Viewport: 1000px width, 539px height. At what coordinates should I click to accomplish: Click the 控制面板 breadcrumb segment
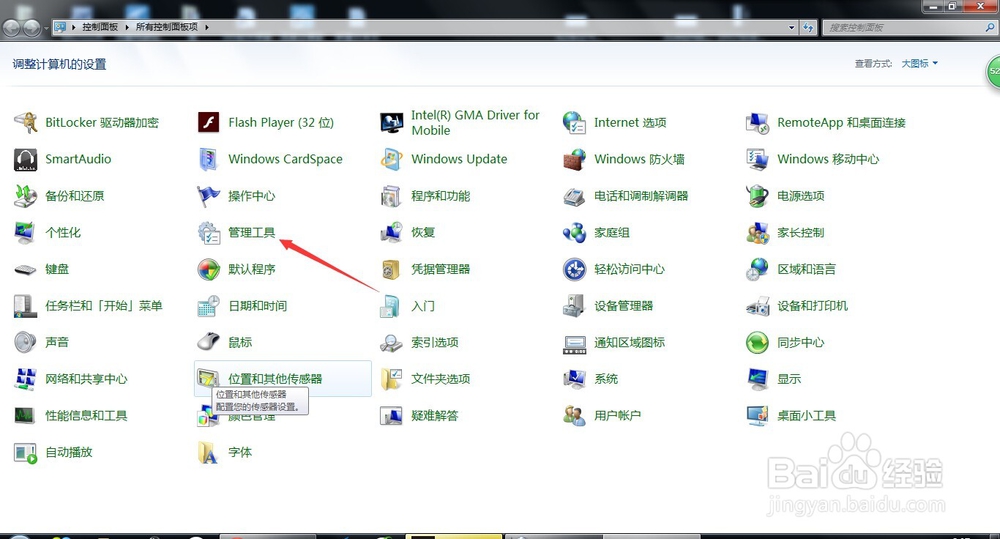tap(100, 27)
